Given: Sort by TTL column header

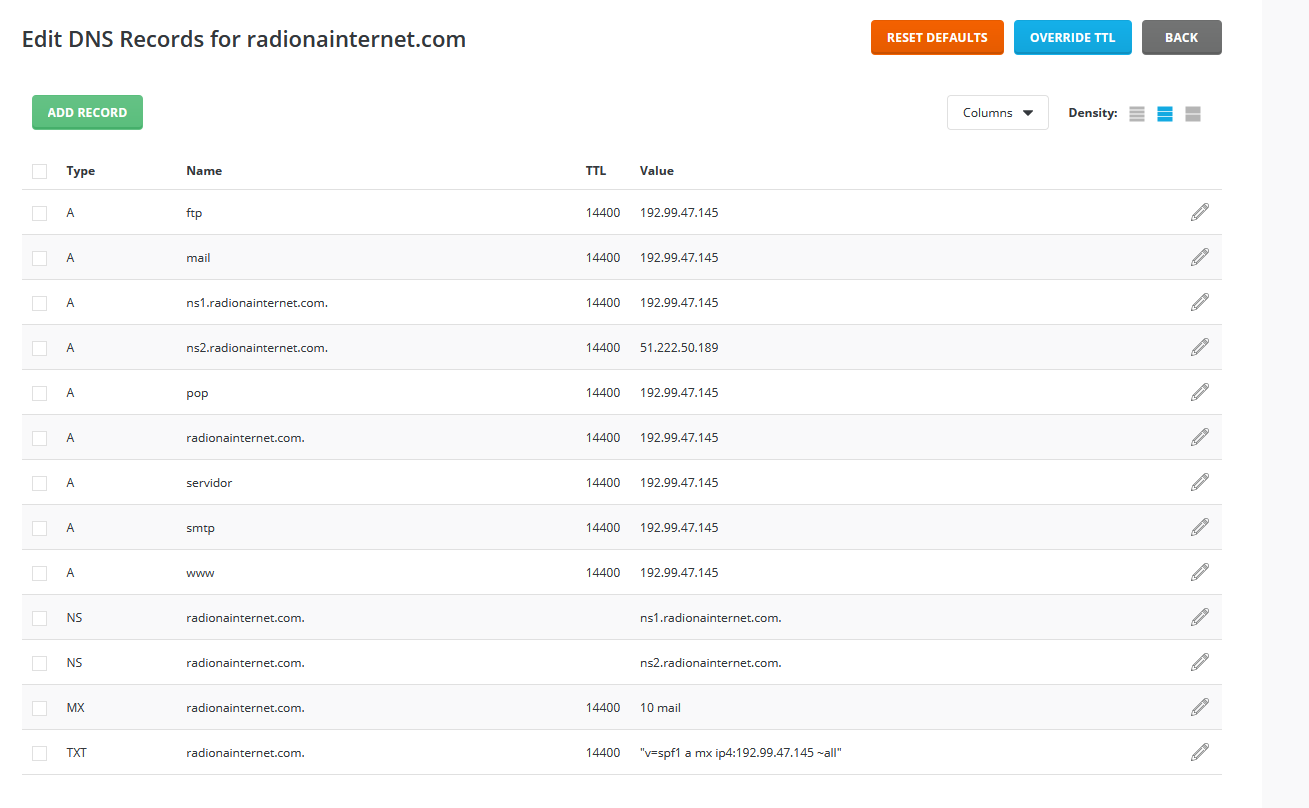Looking at the screenshot, I should 596,171.
